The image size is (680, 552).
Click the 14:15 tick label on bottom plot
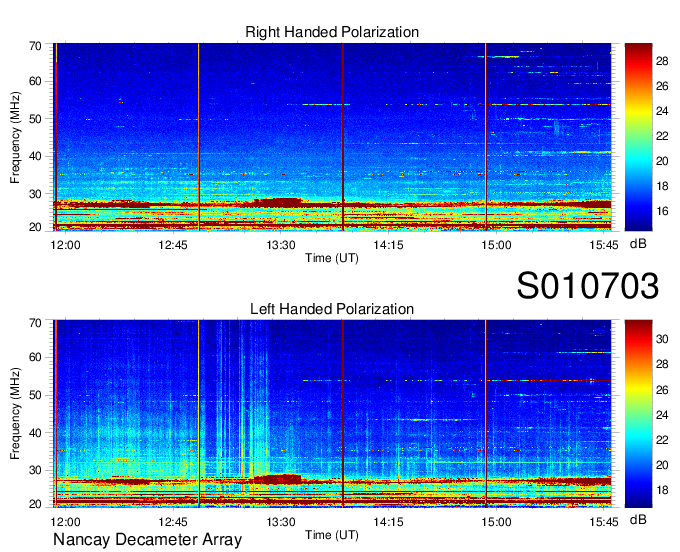click(388, 522)
